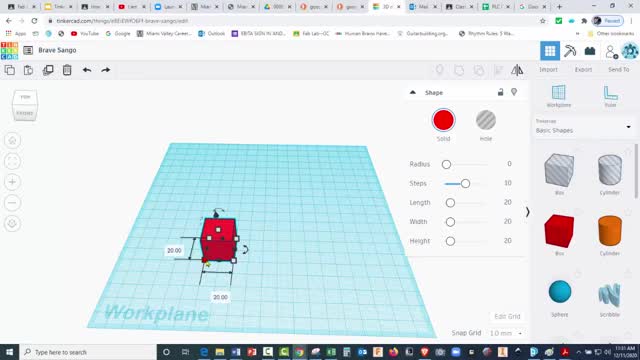The image size is (640, 360).
Task: Open the Bricks view icon
Action: [x=590, y=51]
